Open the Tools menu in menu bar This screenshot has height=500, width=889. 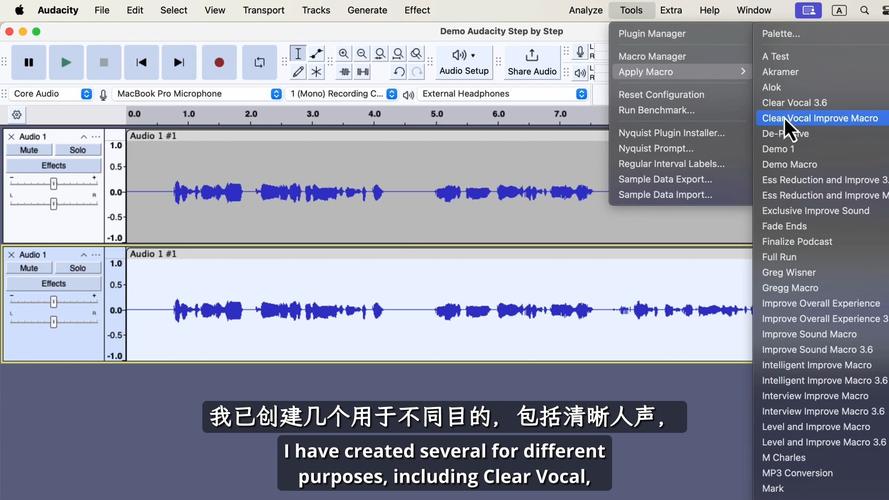coord(631,10)
